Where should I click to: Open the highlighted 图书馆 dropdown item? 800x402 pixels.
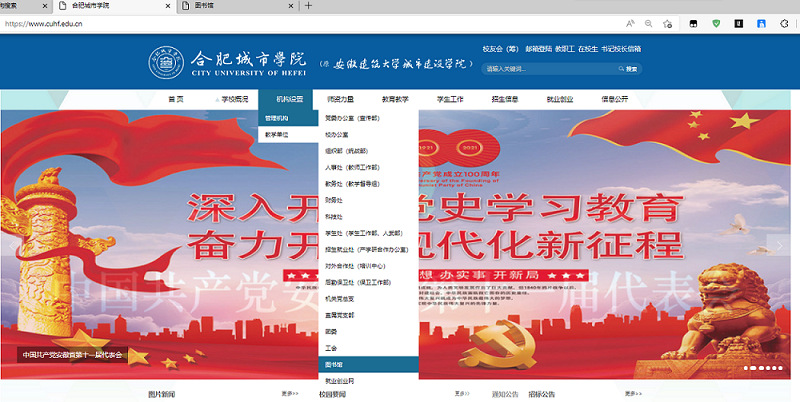coord(368,365)
